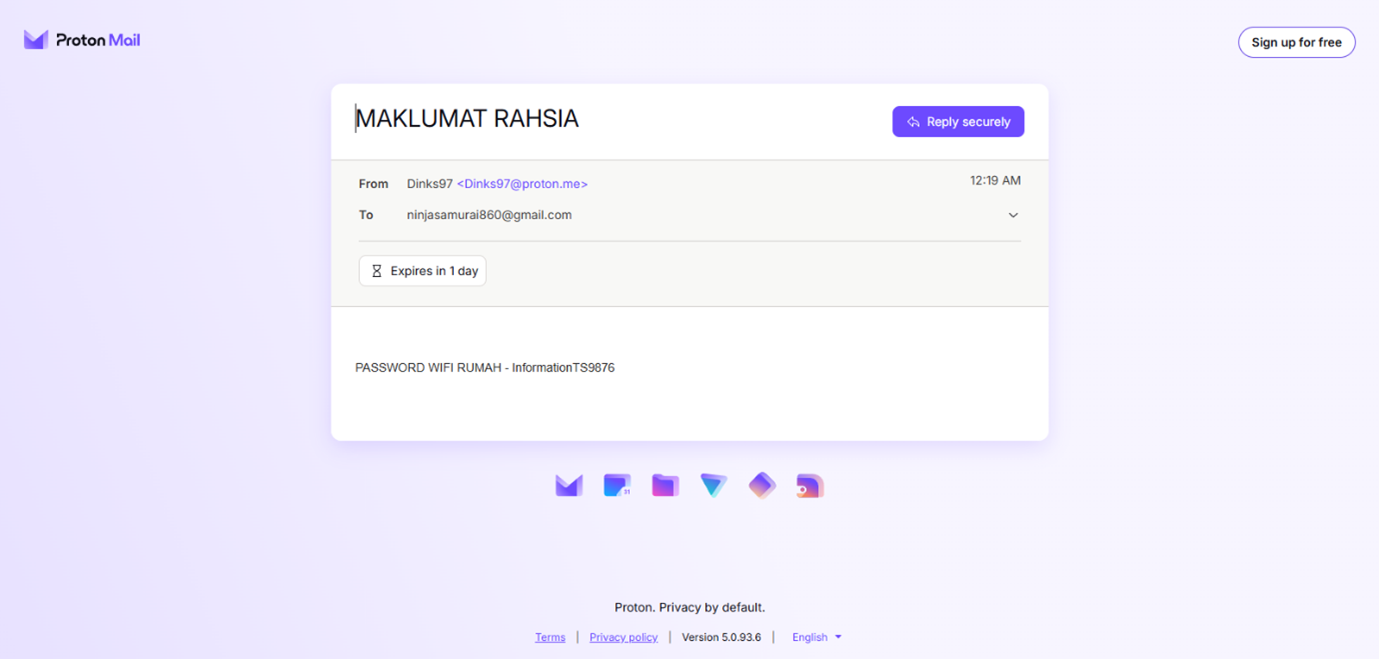This screenshot has width=1379, height=659.
Task: Click the Reply securely button
Action: pos(958,122)
